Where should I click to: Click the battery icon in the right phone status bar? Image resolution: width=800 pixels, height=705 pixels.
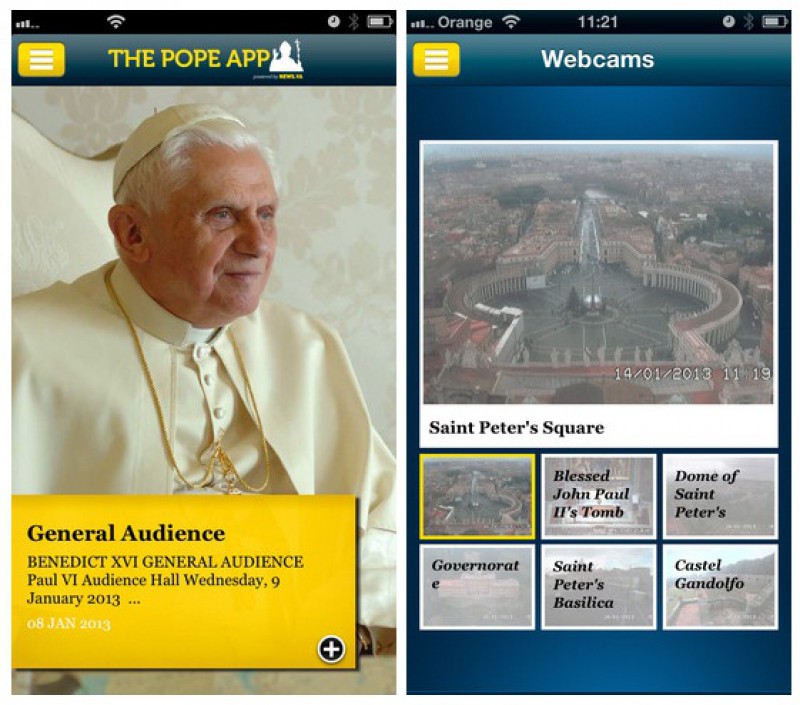[x=775, y=21]
